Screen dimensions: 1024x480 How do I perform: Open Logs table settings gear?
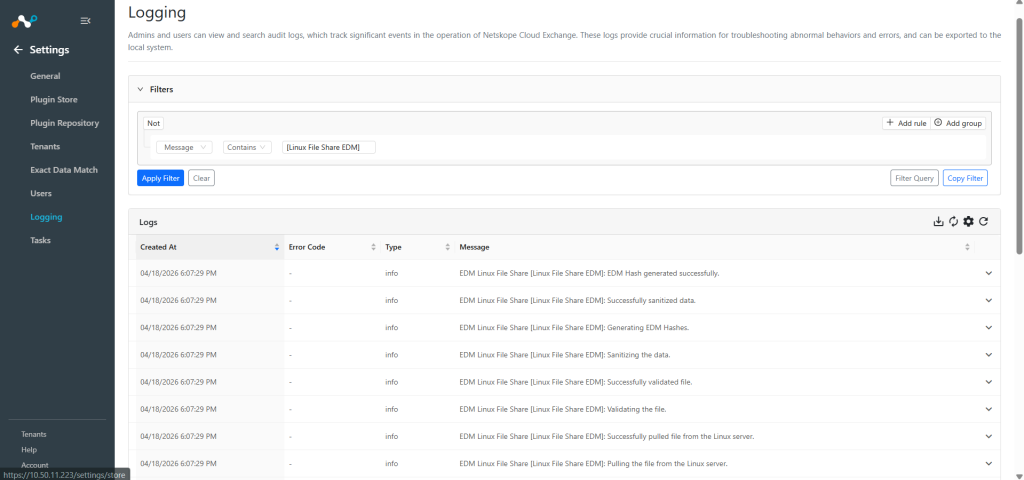coord(968,221)
